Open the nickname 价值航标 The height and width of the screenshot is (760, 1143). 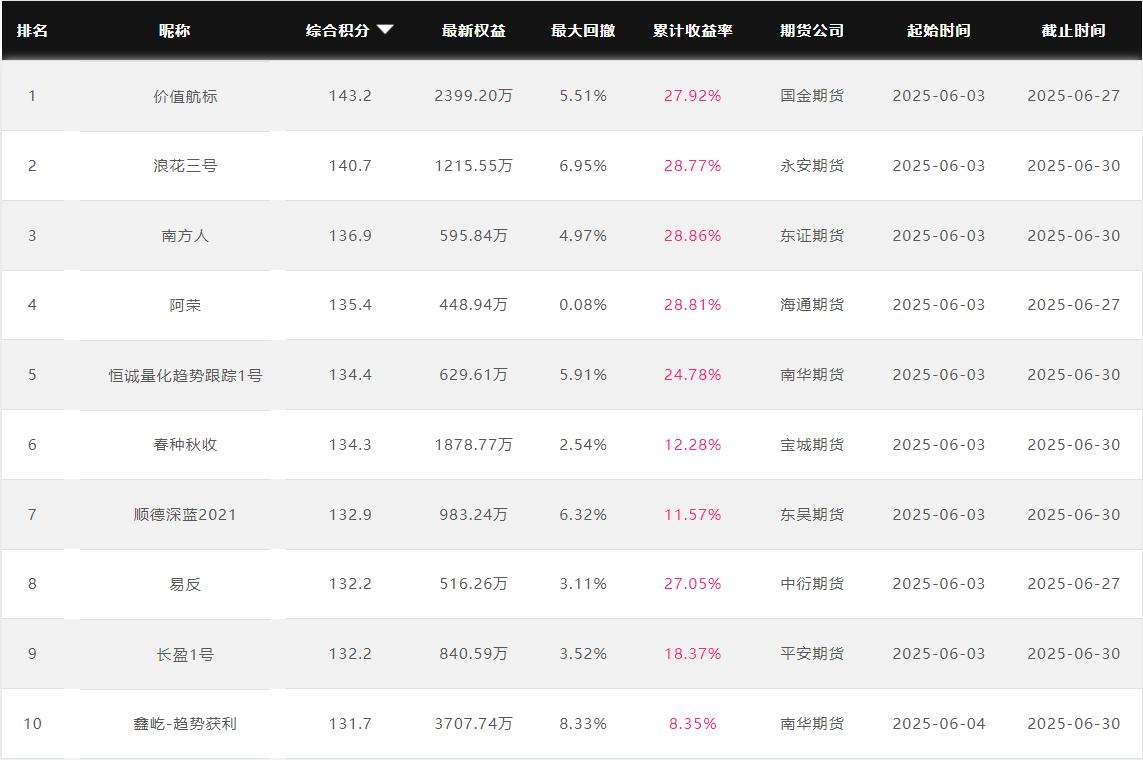tap(185, 96)
